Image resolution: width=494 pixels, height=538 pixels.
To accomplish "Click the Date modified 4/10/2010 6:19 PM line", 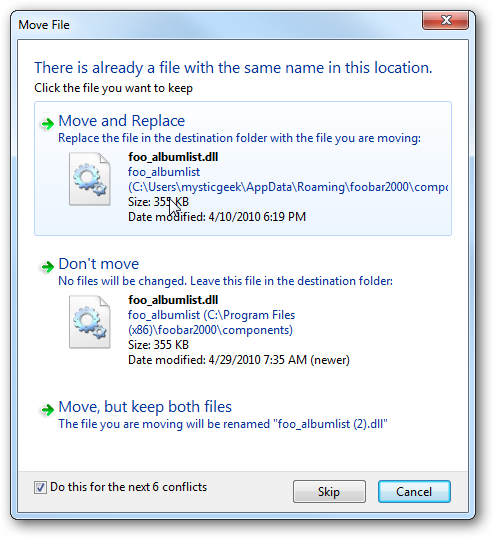I will tap(217, 217).
